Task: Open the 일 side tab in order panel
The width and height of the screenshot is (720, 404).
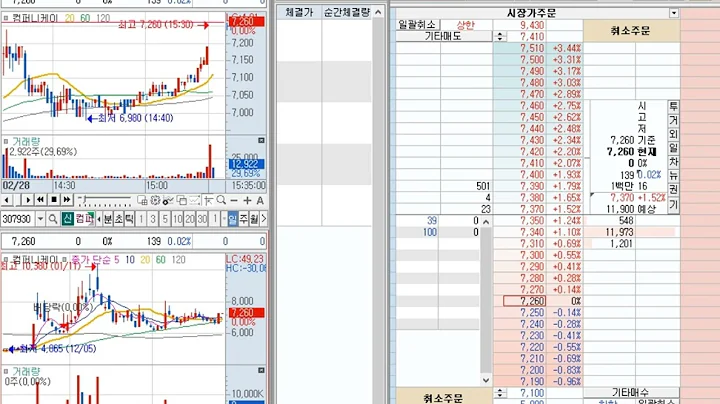Action: tap(673, 148)
